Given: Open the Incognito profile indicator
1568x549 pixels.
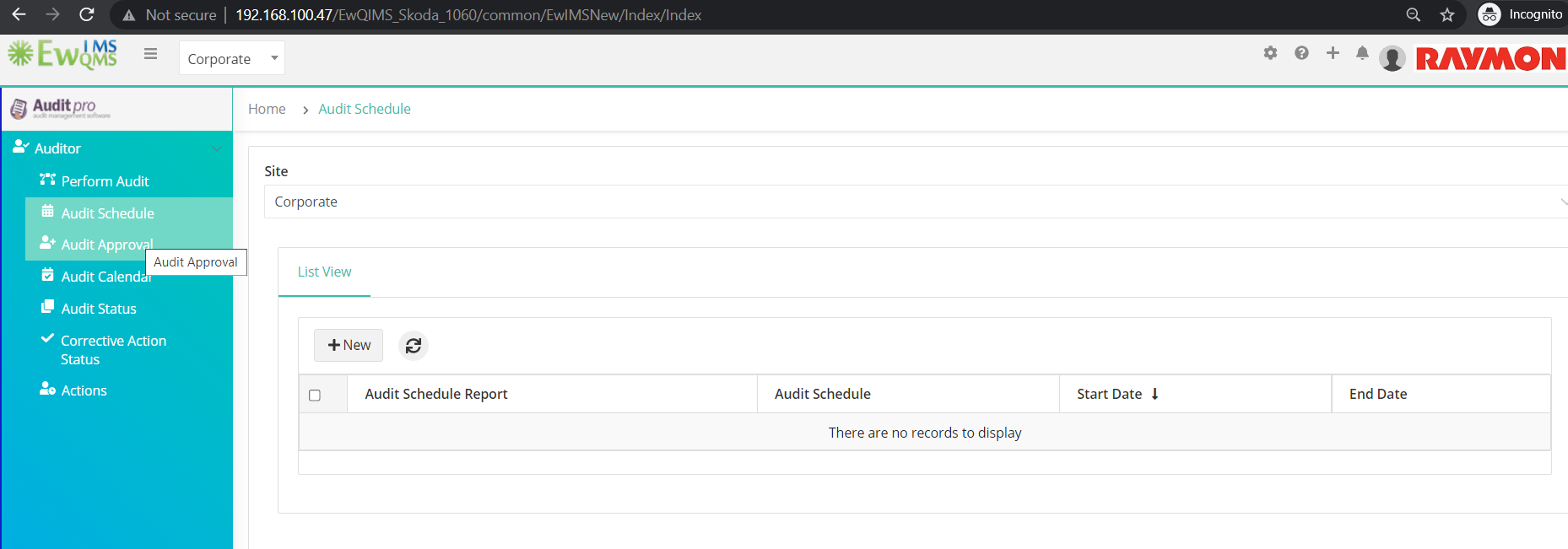Looking at the screenshot, I should [1521, 14].
